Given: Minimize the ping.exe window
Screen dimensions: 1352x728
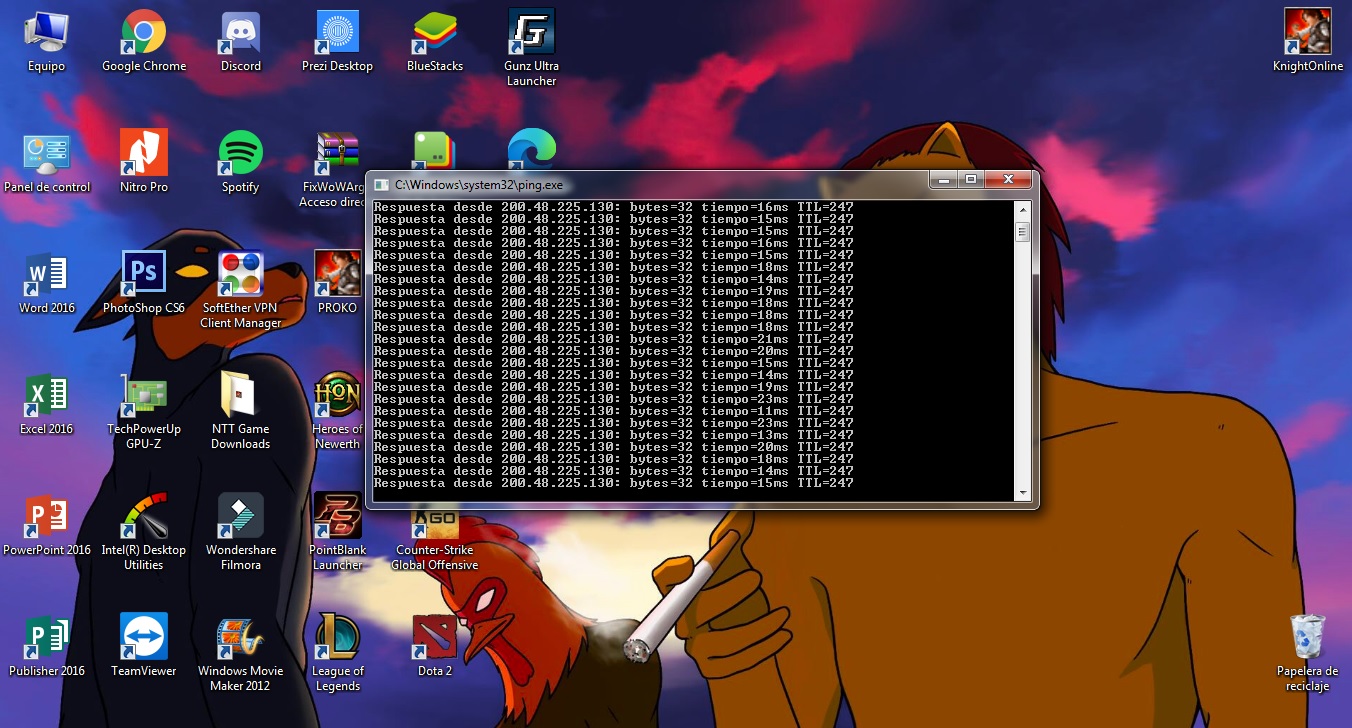Looking at the screenshot, I should 943,179.
